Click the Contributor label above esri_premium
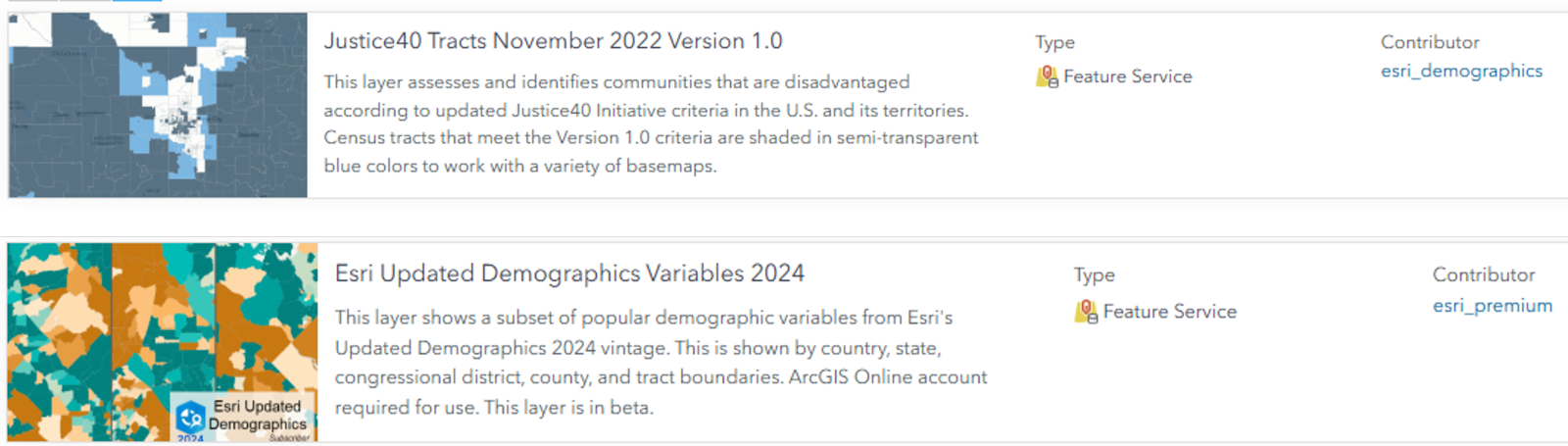This screenshot has height=446, width=1568. coord(1483,275)
